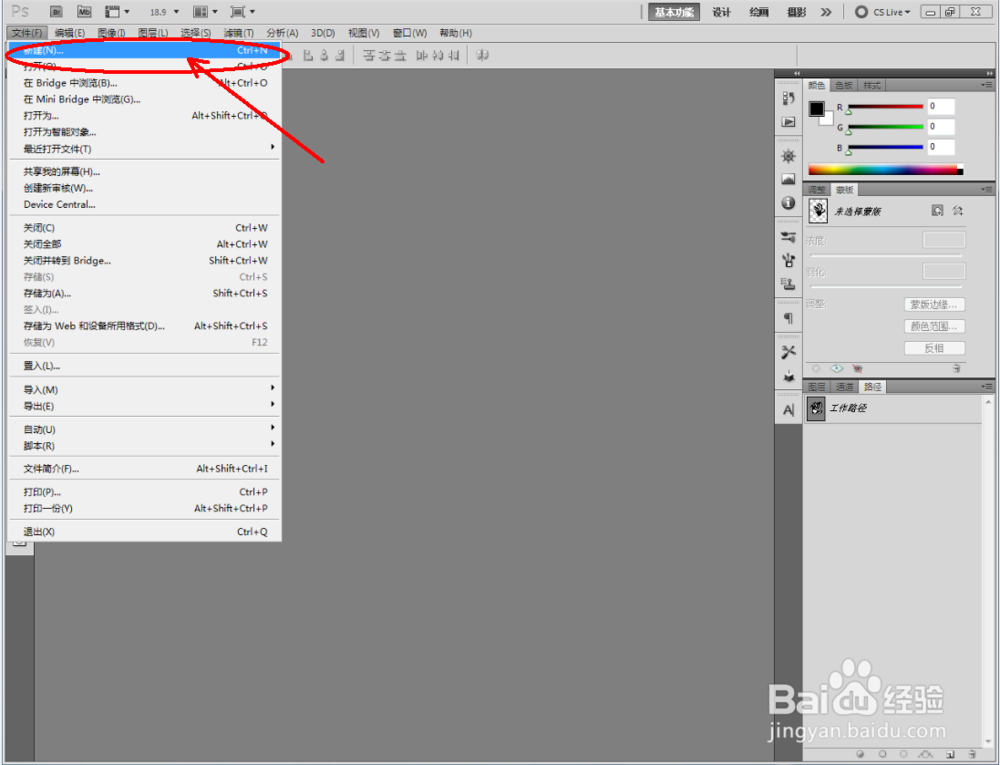This screenshot has width=1000, height=765.
Task: Choose 在 Bridge 中浏览(B)... menu item
Action: click(x=145, y=83)
